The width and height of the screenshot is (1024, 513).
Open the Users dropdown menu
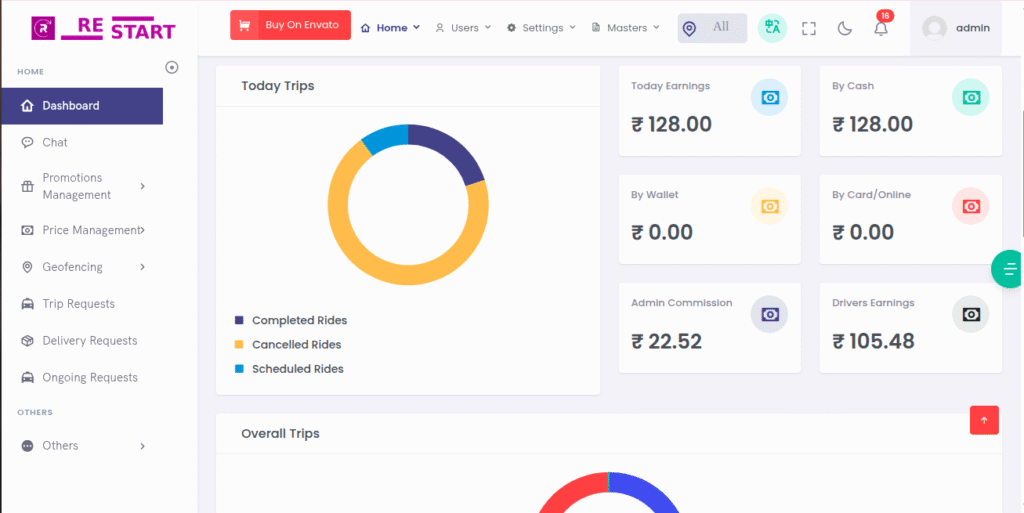point(464,28)
